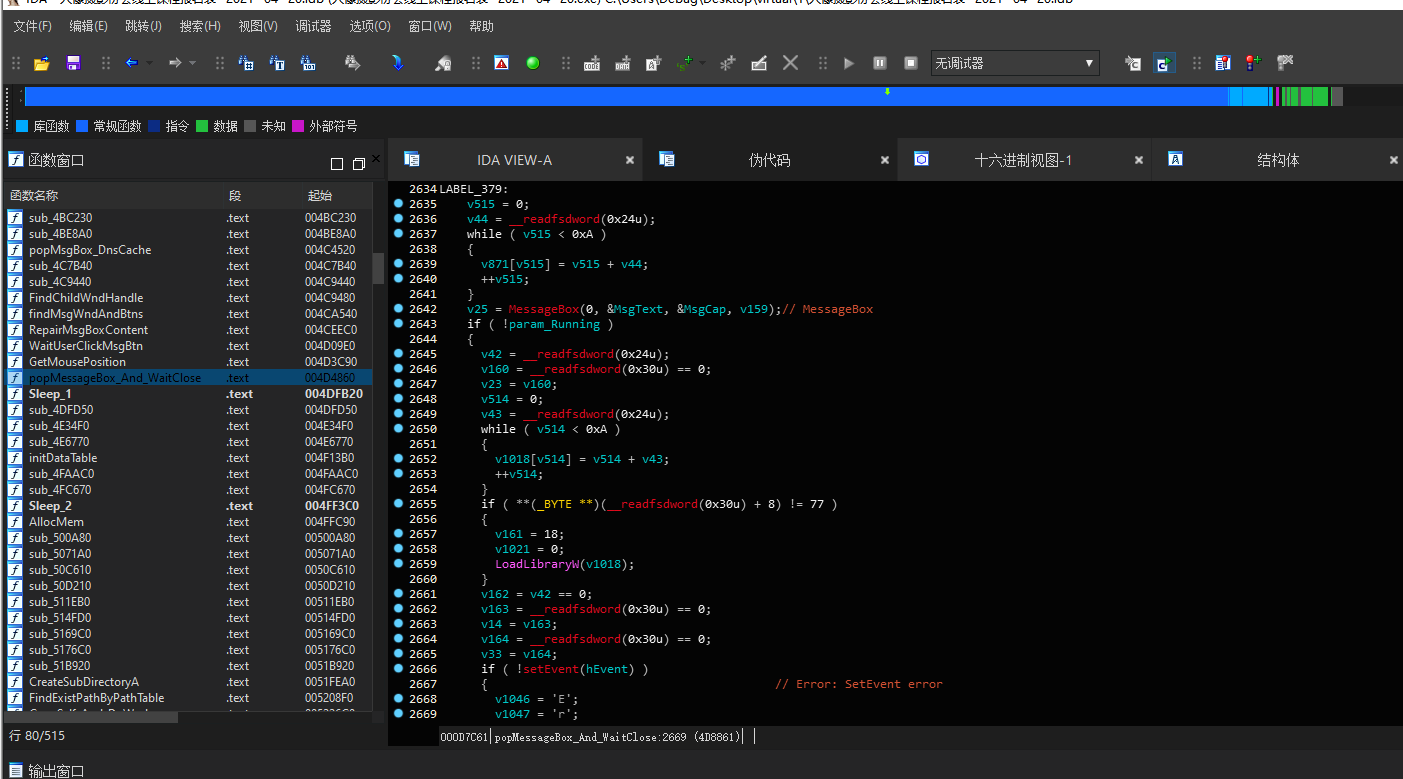The image size is (1403, 779).
Task: Toggle breakpoint dot on line 2666
Action: [399, 669]
